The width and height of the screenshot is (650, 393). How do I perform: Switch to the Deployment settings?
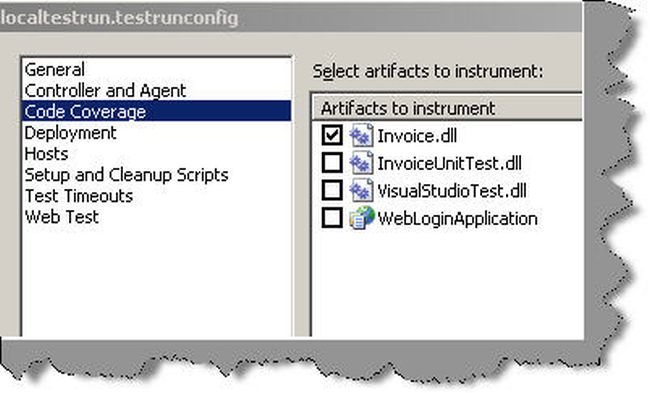pos(70,133)
